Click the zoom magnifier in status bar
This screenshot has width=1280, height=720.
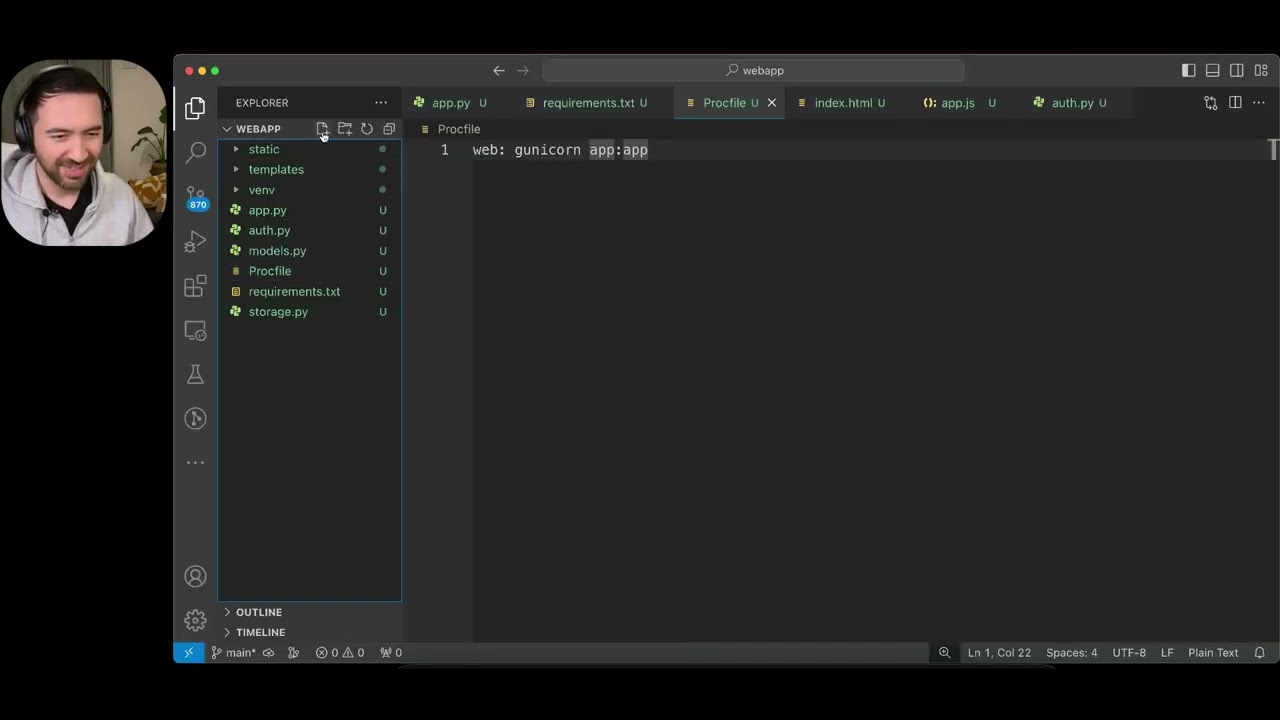click(944, 652)
